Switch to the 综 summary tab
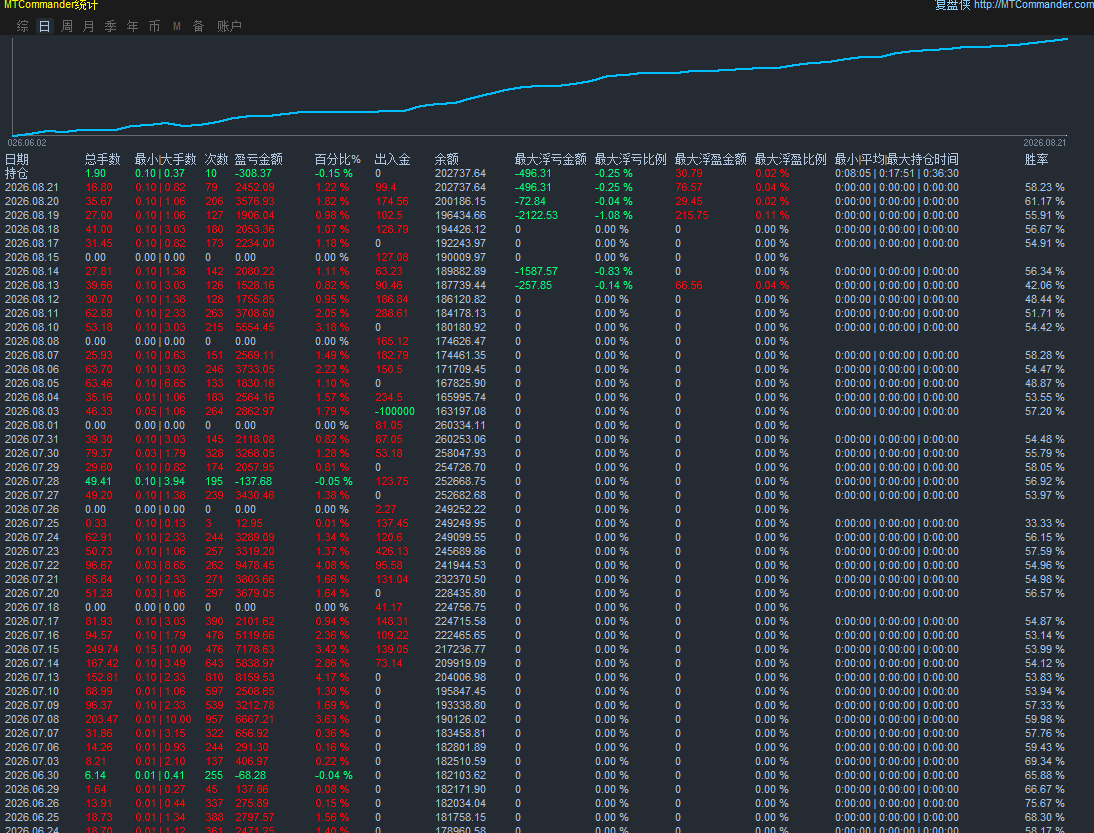The image size is (1094, 833). click(x=22, y=26)
